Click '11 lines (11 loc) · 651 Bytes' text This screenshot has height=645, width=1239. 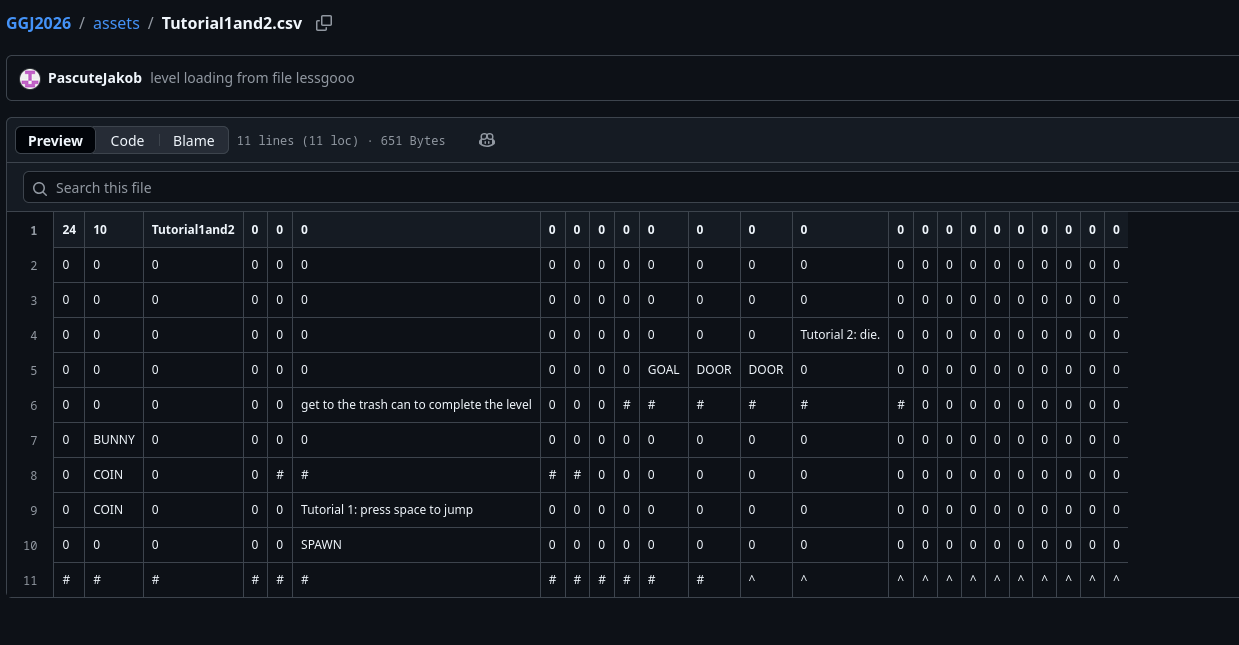click(341, 141)
